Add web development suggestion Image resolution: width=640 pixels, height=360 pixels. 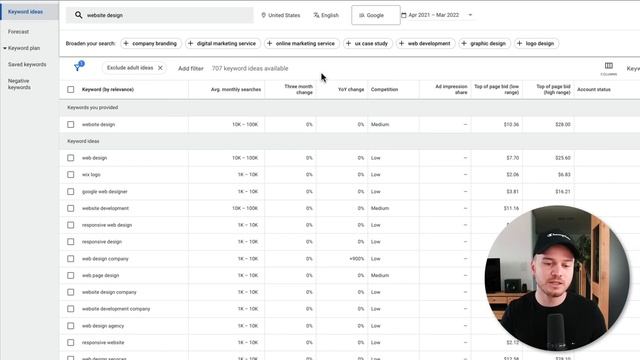(425, 43)
